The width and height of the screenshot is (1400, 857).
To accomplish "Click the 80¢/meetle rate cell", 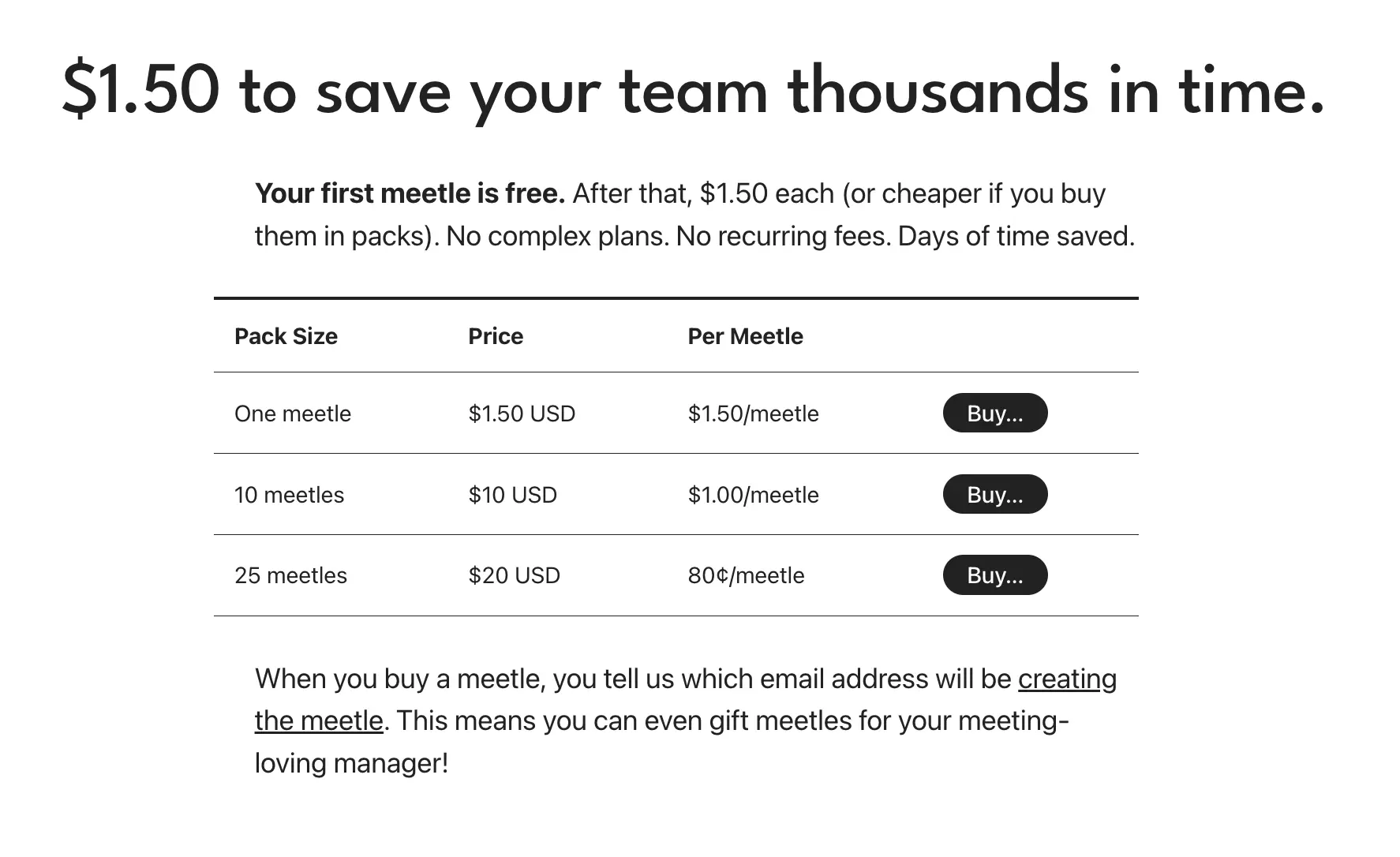I will (x=746, y=575).
